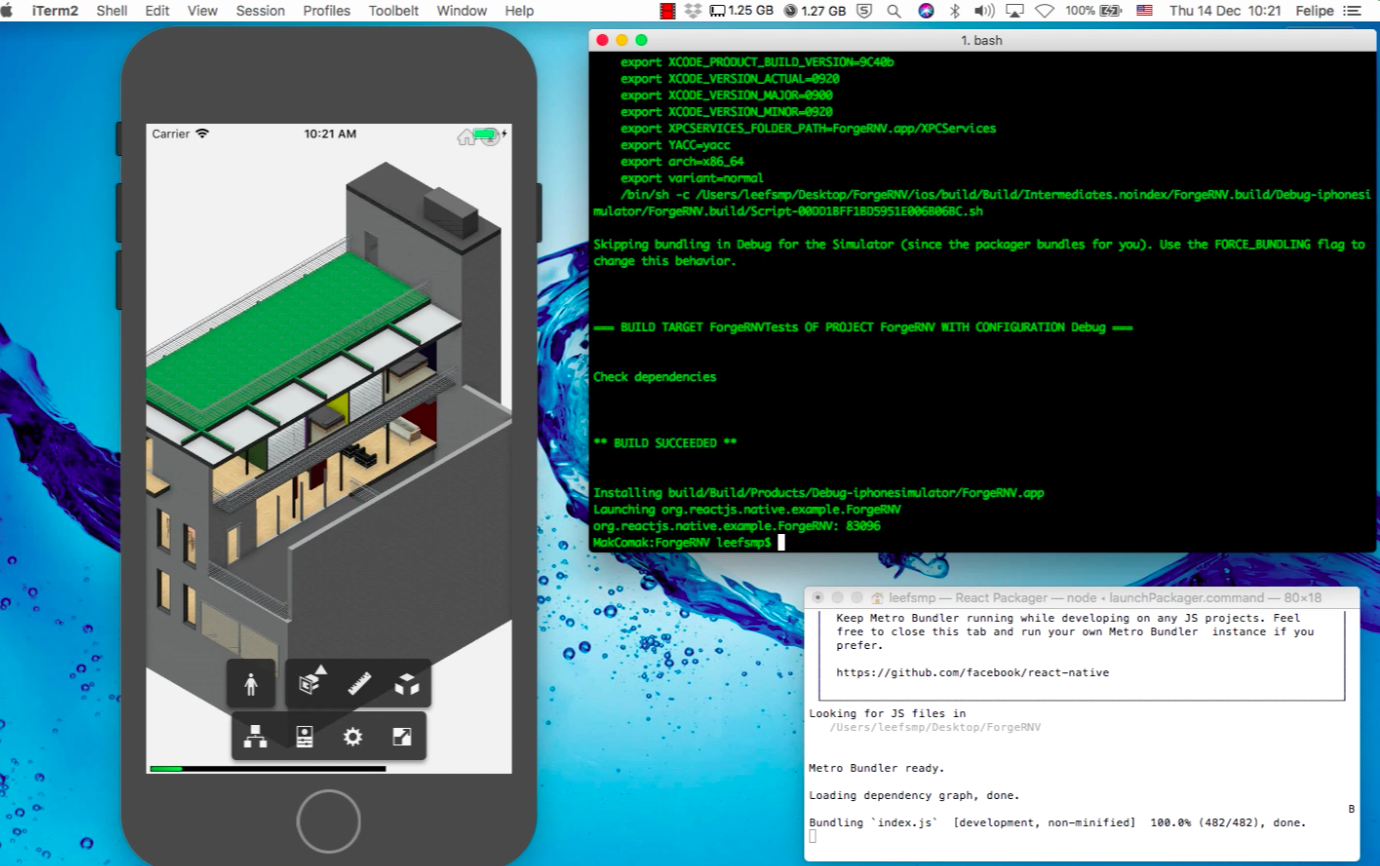Click the 100% battery indicator
Viewport: 1380px width, 866px height.
point(1093,11)
